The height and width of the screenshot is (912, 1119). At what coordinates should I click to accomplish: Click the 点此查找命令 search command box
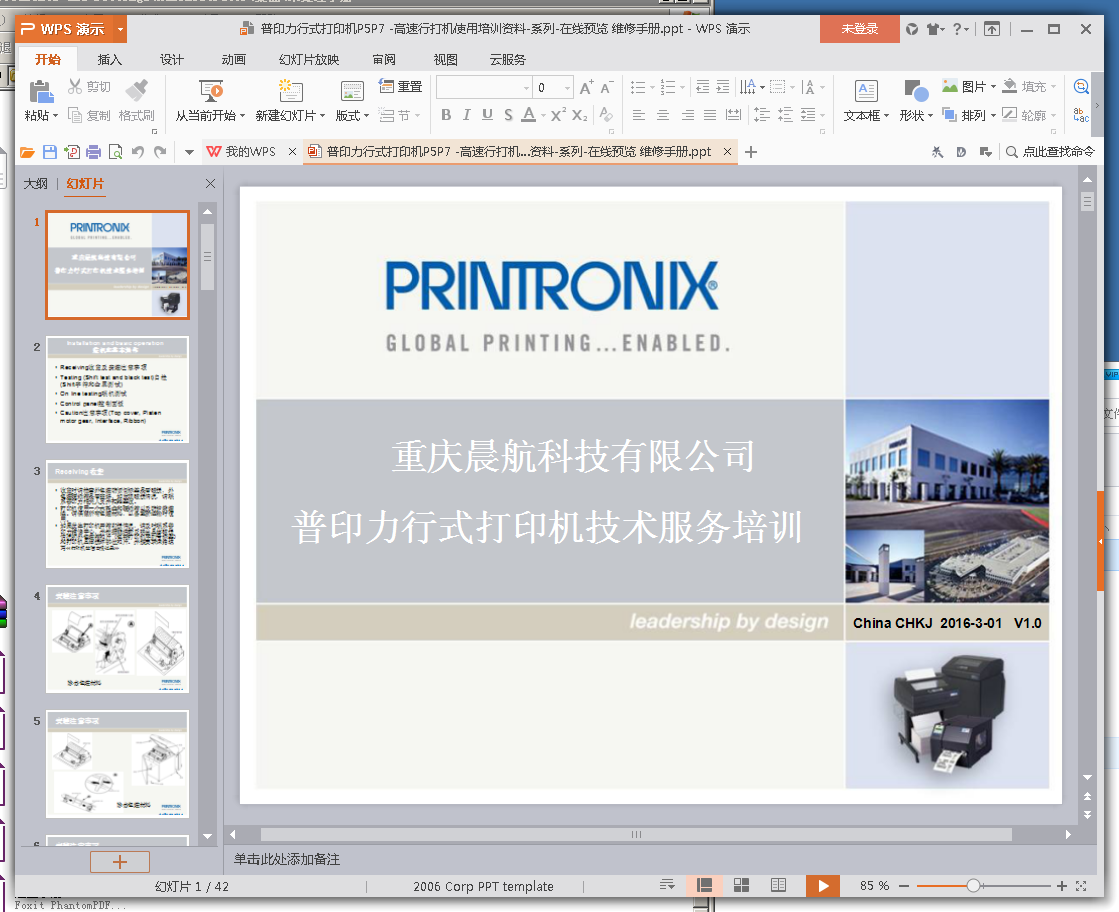click(x=1050, y=152)
